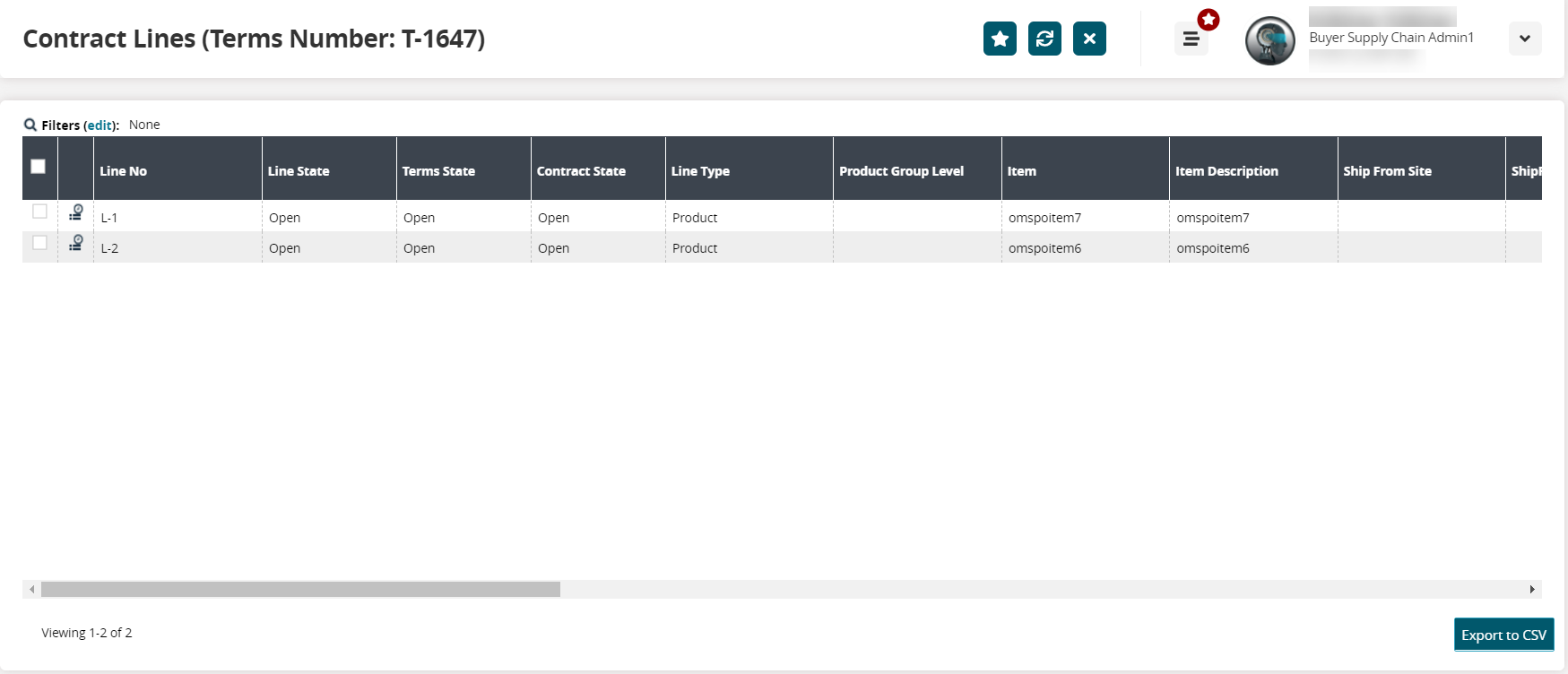The image size is (1568, 674).
Task: Check the box for line L-1
Action: 39,212
